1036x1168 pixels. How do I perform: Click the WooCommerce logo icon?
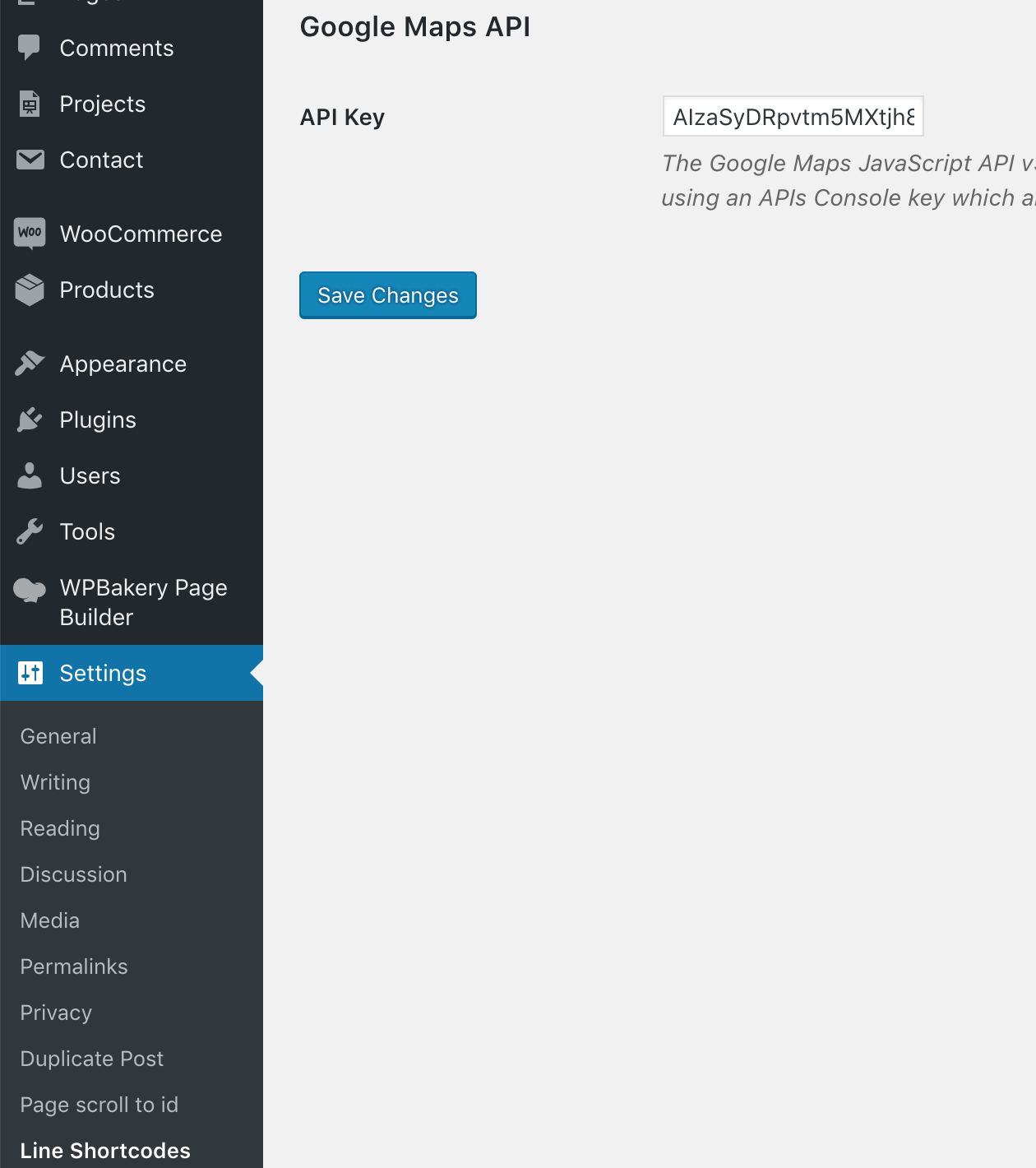coord(30,234)
